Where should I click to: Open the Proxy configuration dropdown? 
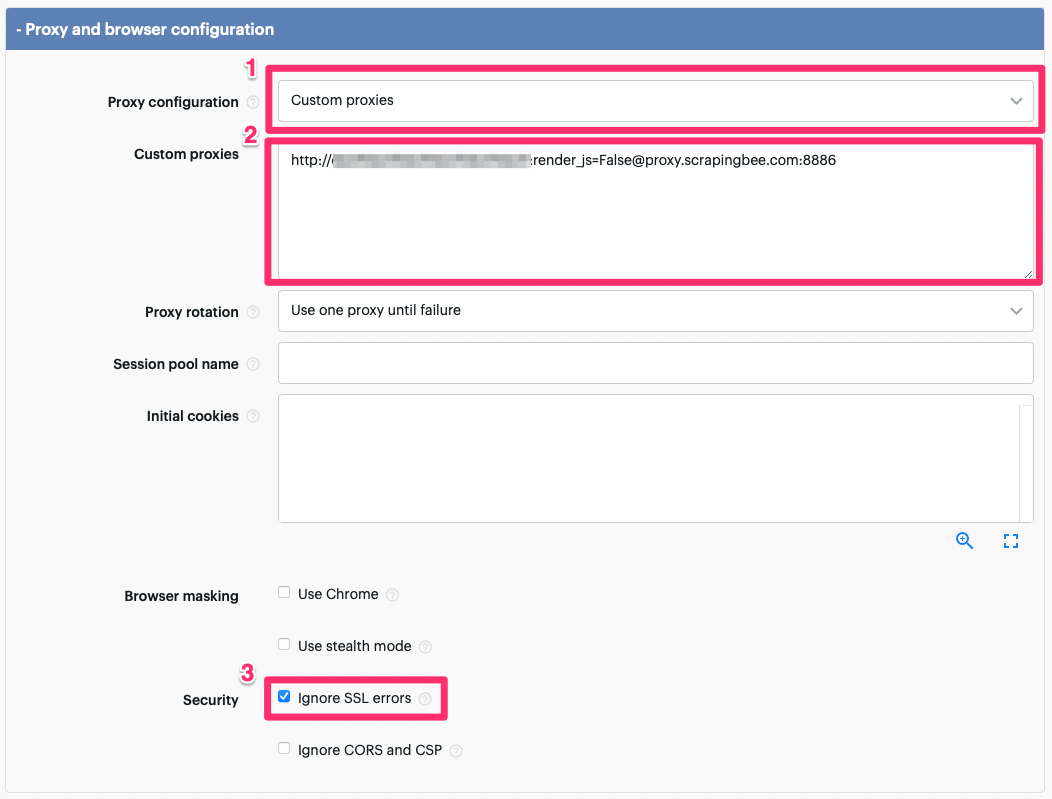pos(655,101)
